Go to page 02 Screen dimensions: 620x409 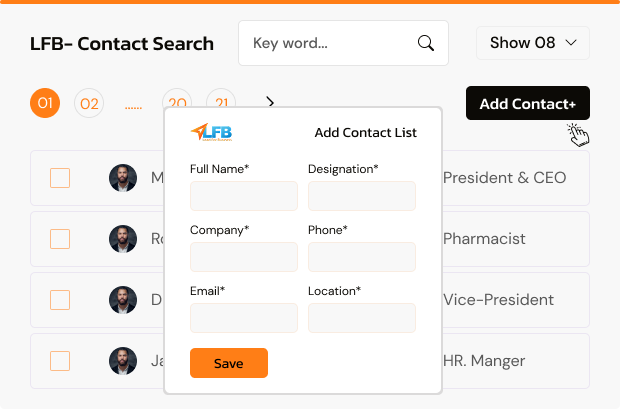click(89, 103)
